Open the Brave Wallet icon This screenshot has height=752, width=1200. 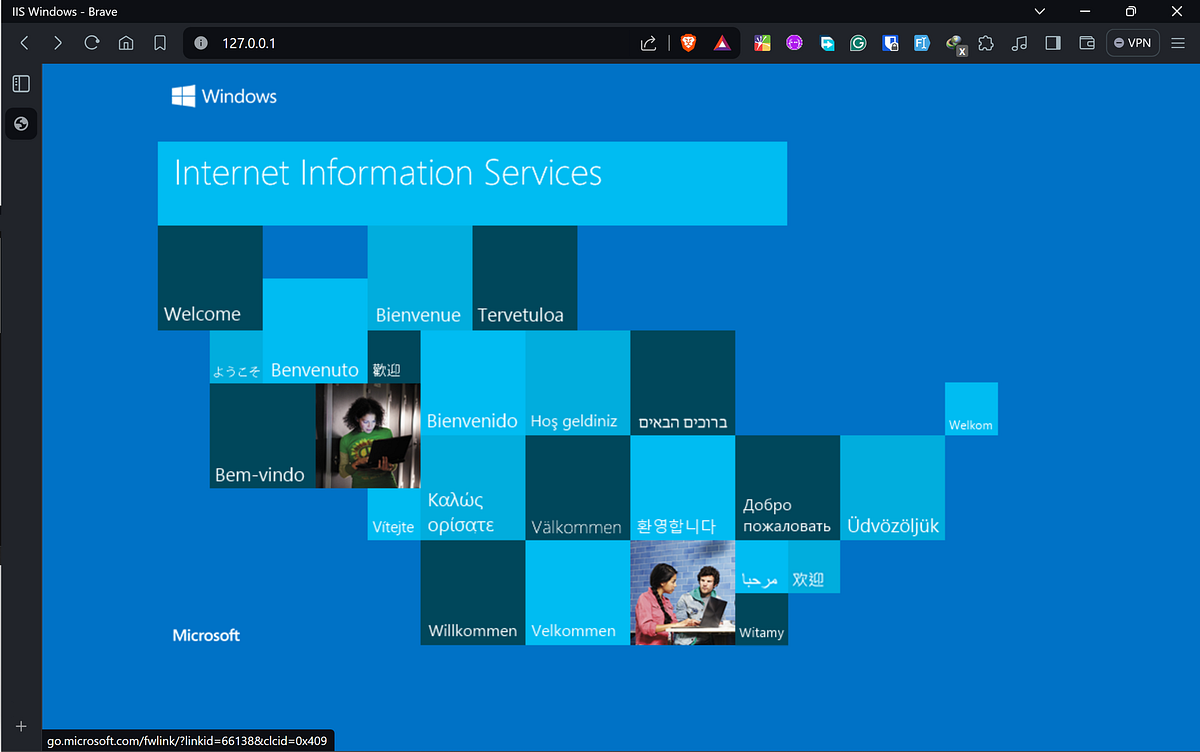1086,43
